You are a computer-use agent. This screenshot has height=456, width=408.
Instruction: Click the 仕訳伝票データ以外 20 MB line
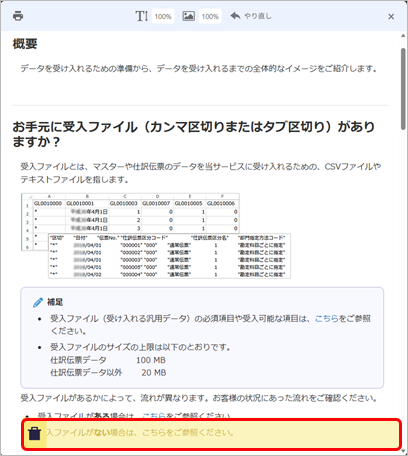pos(108,373)
